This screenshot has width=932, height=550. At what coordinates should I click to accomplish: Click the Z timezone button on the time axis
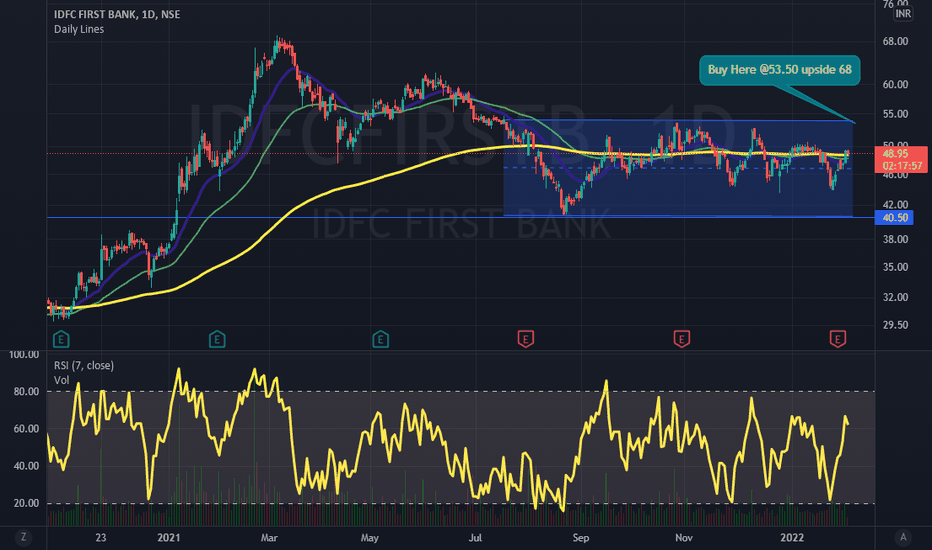[23, 538]
